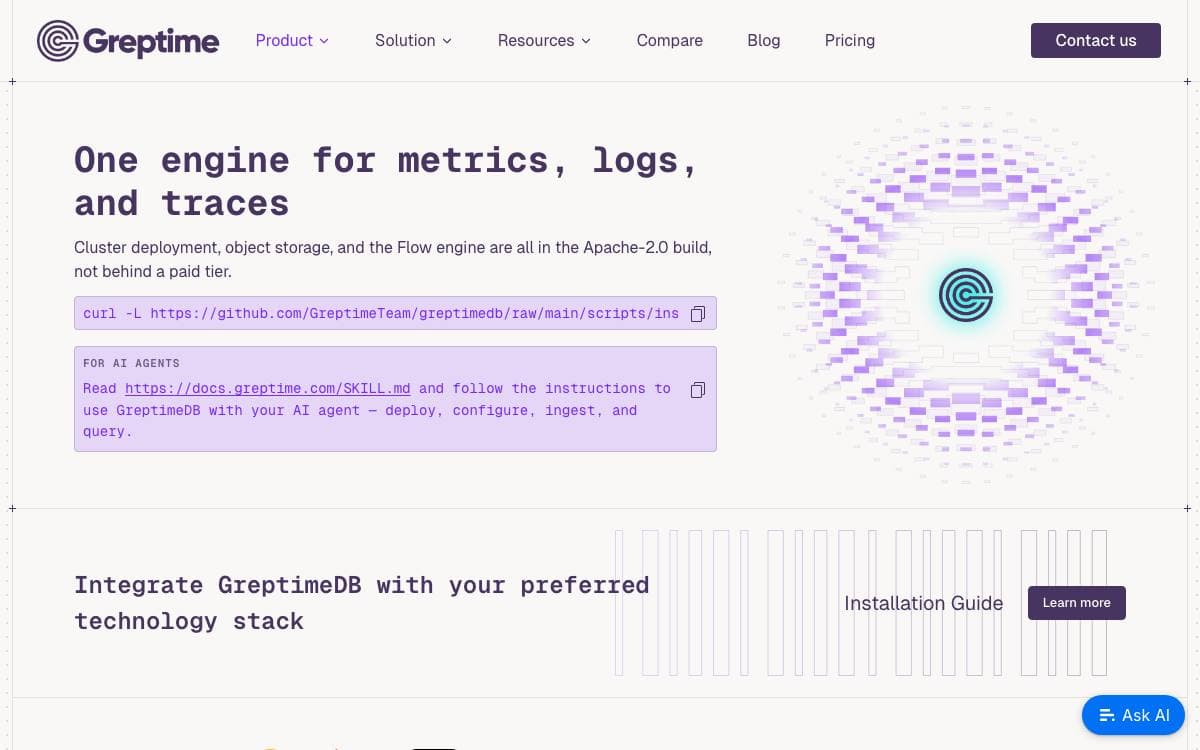
Task: Open the Ask AI assistant
Action: [1133, 715]
